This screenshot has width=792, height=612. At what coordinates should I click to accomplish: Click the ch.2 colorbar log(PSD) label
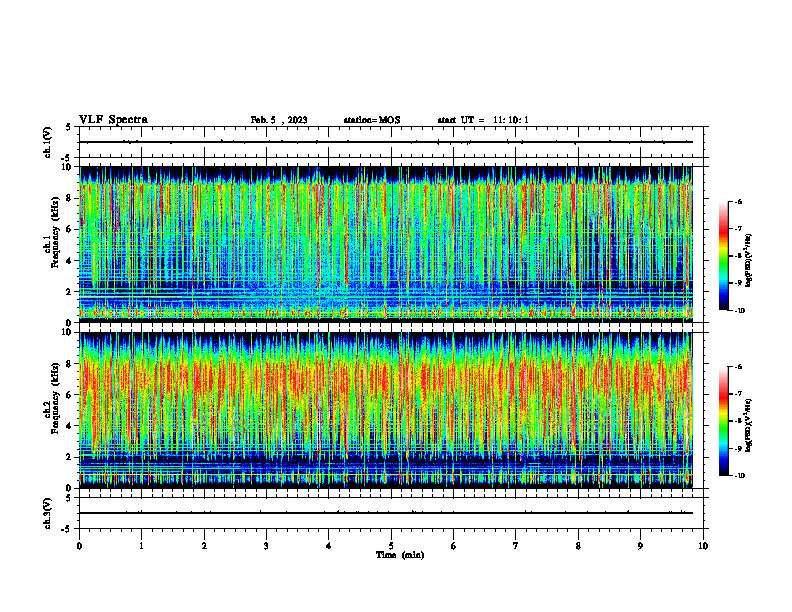749,424
